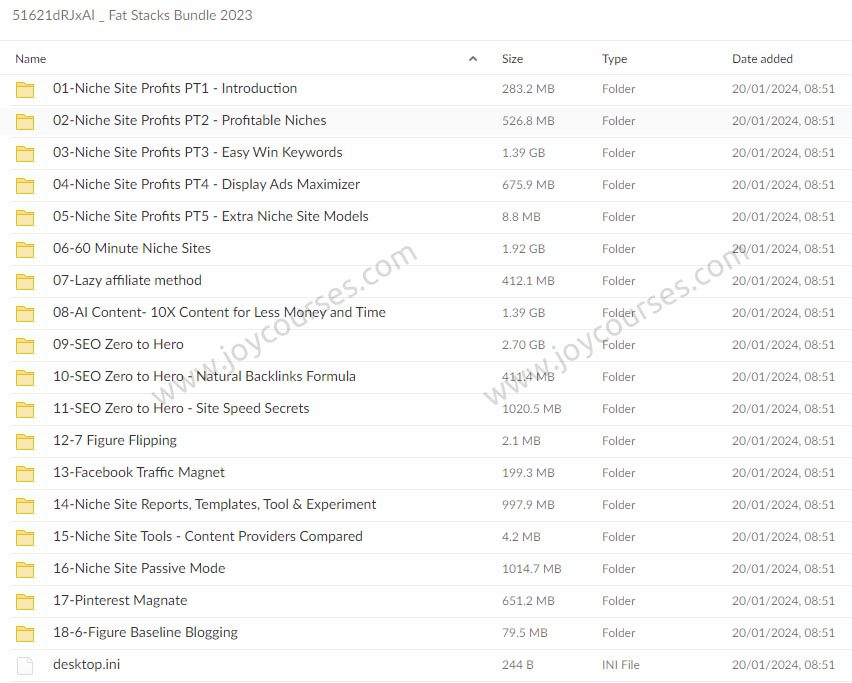Open 02-Niche Site Profits PT2 - Profitable Niches
This screenshot has height=683, width=852.
pyautogui.click(x=190, y=120)
